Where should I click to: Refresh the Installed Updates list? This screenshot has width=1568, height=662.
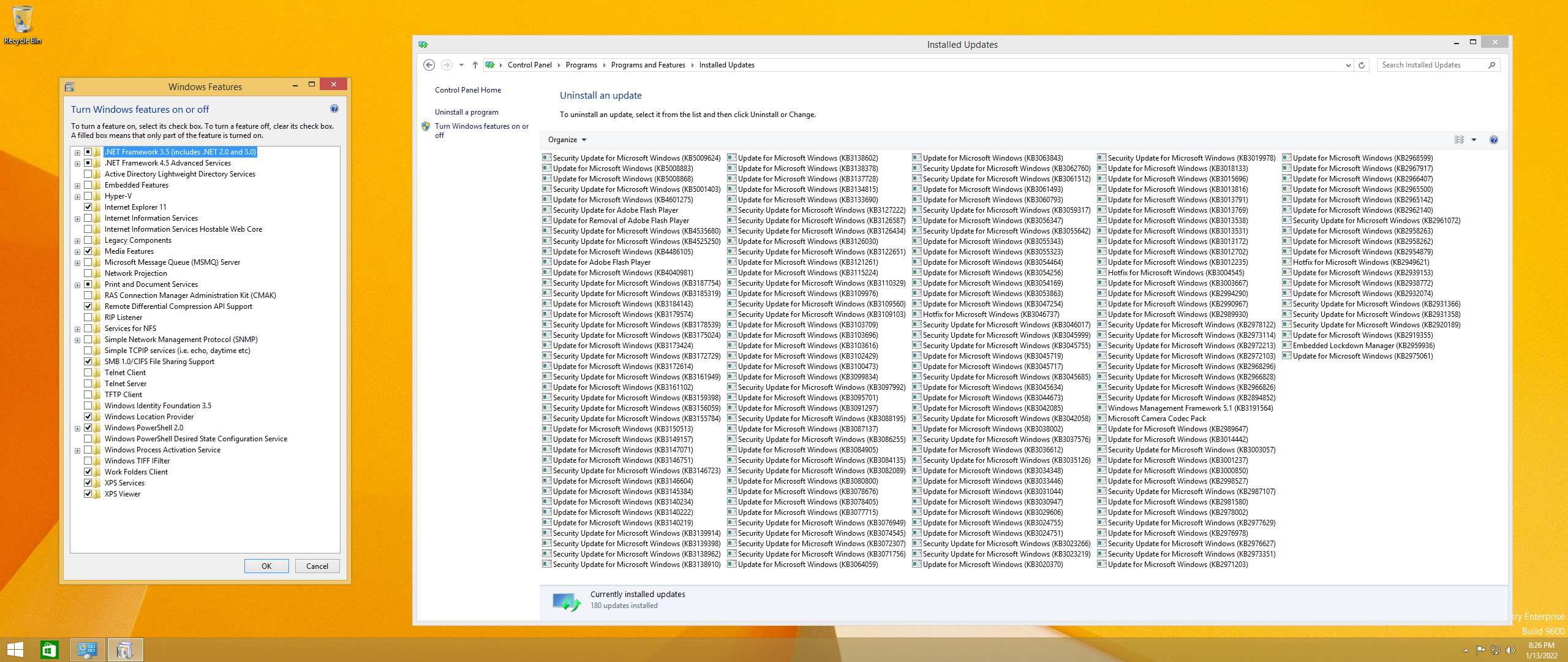(x=1362, y=65)
